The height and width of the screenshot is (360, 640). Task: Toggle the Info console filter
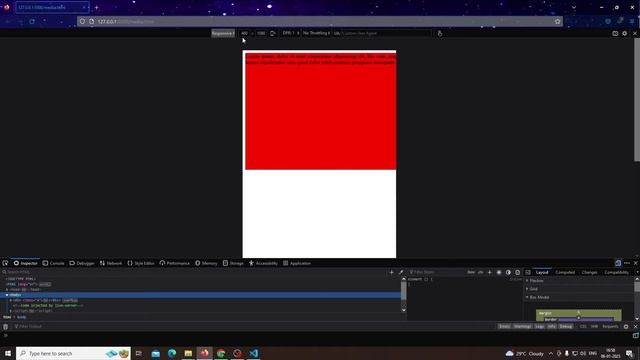[551, 327]
